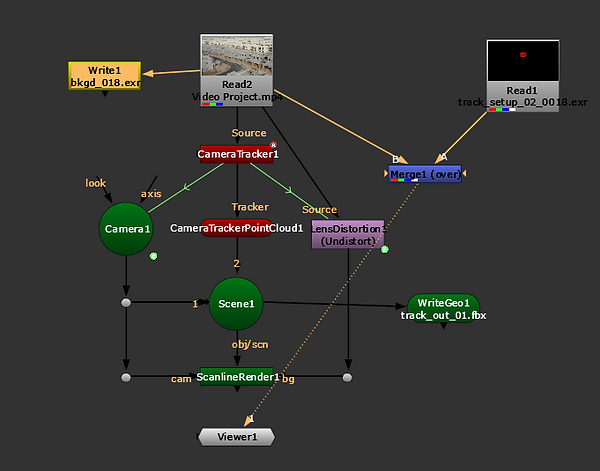Viewport: 600px width, 471px height.
Task: Select the Viewer1 node
Action: point(237,437)
